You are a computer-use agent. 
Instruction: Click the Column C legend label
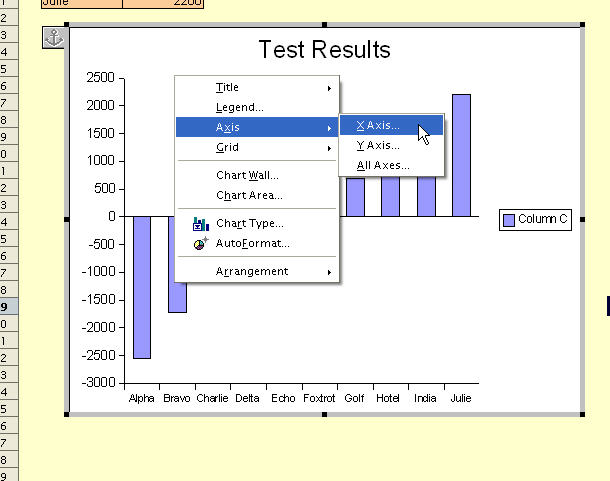point(543,219)
